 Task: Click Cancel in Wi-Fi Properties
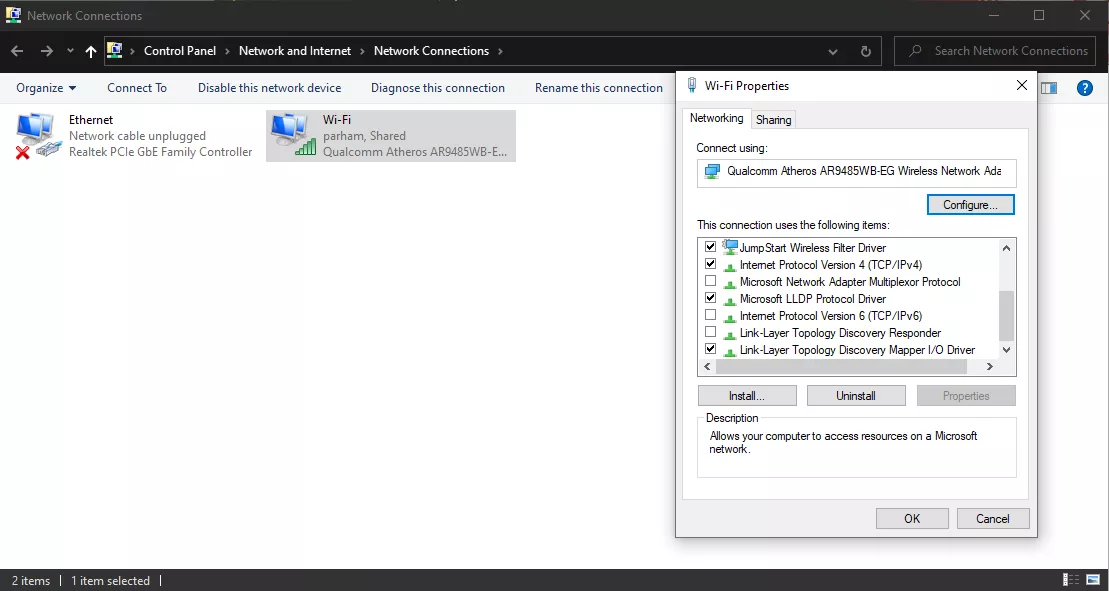coord(992,518)
